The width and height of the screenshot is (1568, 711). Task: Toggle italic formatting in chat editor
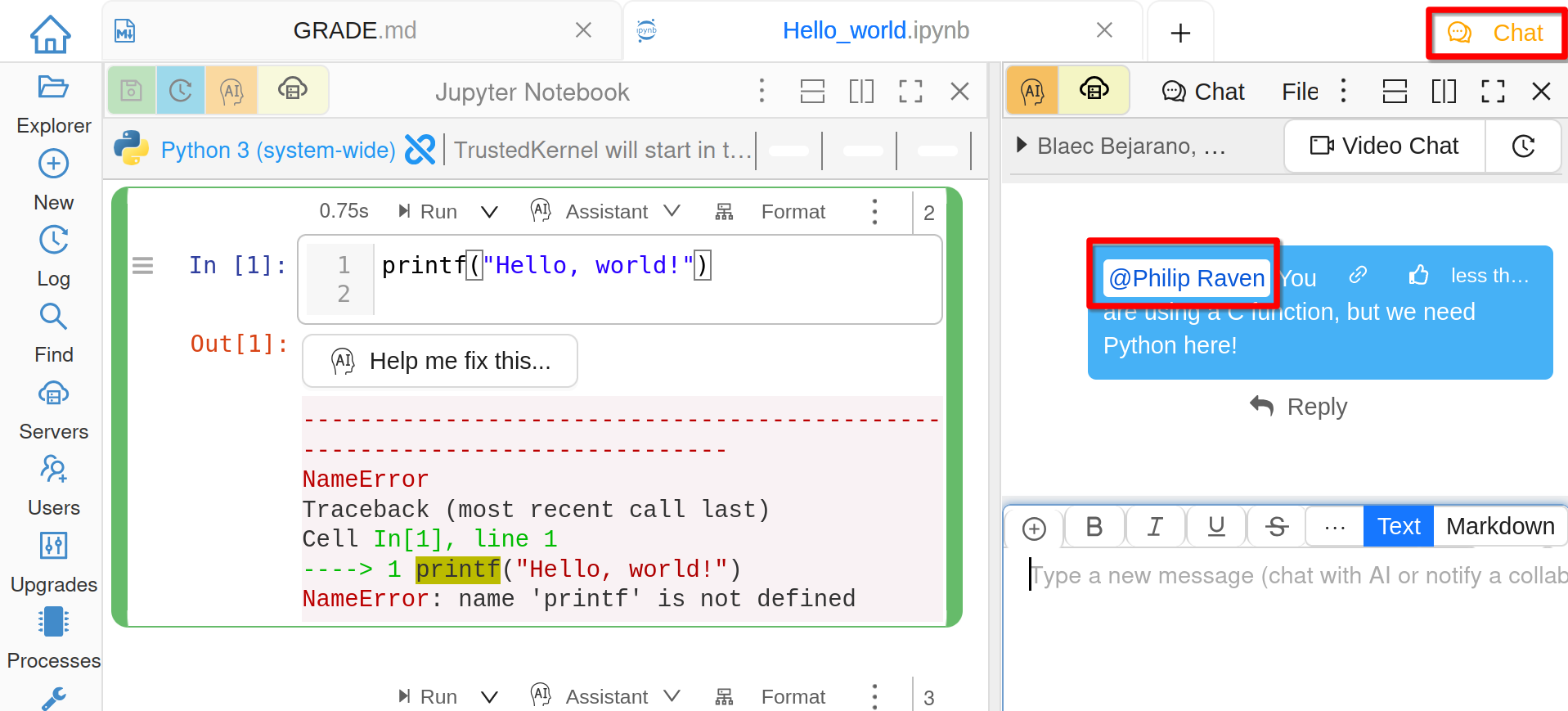(x=1154, y=527)
